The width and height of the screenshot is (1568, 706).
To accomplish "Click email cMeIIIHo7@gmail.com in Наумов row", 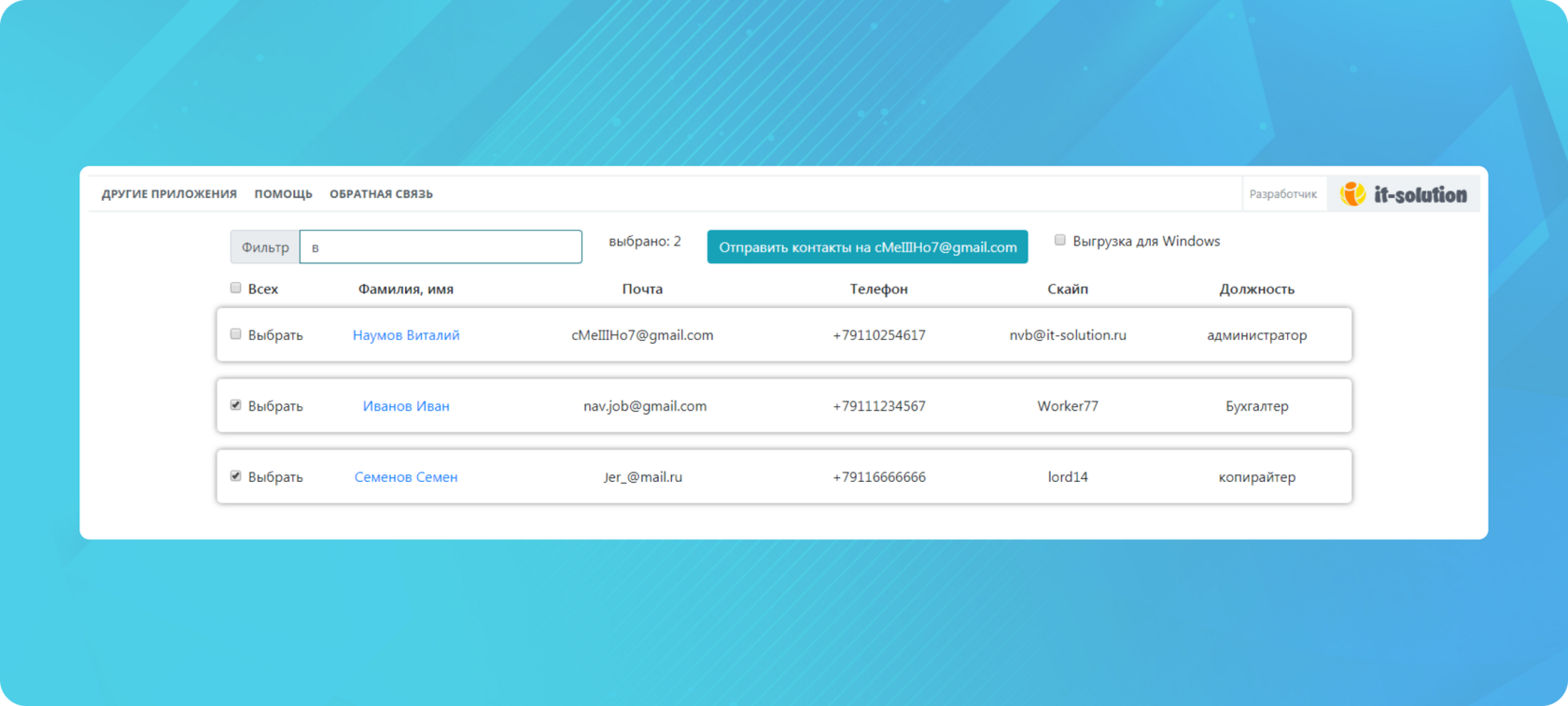I will [x=642, y=335].
